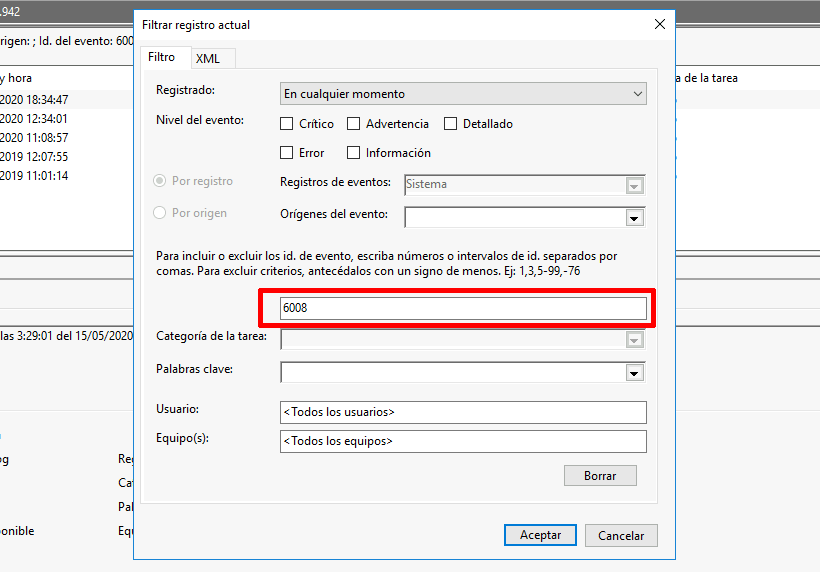This screenshot has width=820, height=572.
Task: Close the Filtrar registro actual dialog
Action: point(658,24)
